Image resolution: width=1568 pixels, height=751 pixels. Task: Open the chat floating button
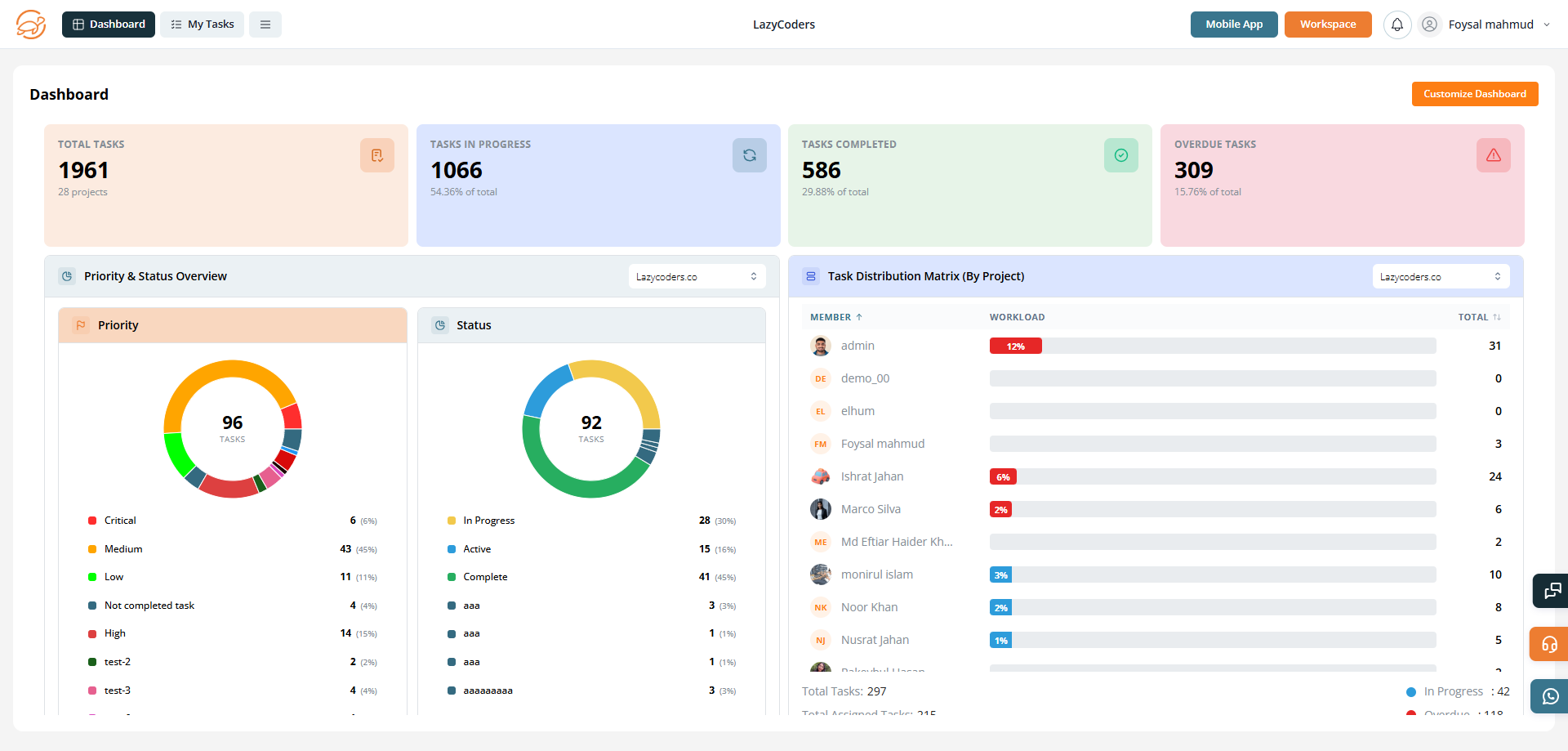1551,591
